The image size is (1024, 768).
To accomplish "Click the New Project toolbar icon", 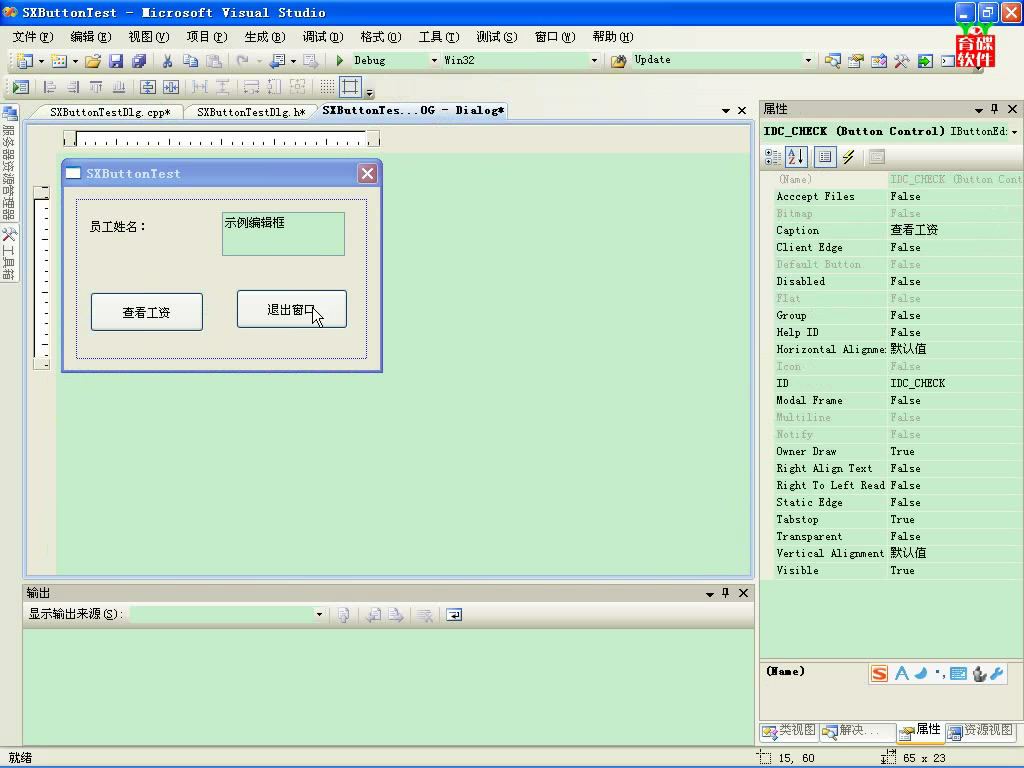I will [x=25, y=61].
